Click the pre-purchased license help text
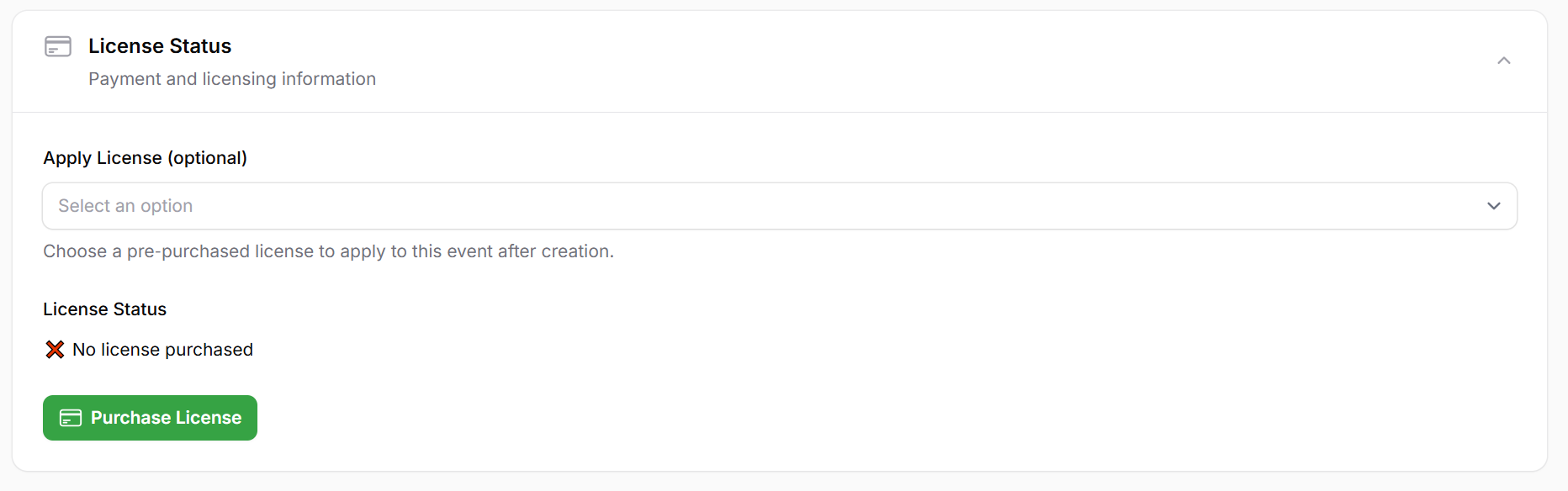The height and width of the screenshot is (491, 1568). (x=328, y=251)
